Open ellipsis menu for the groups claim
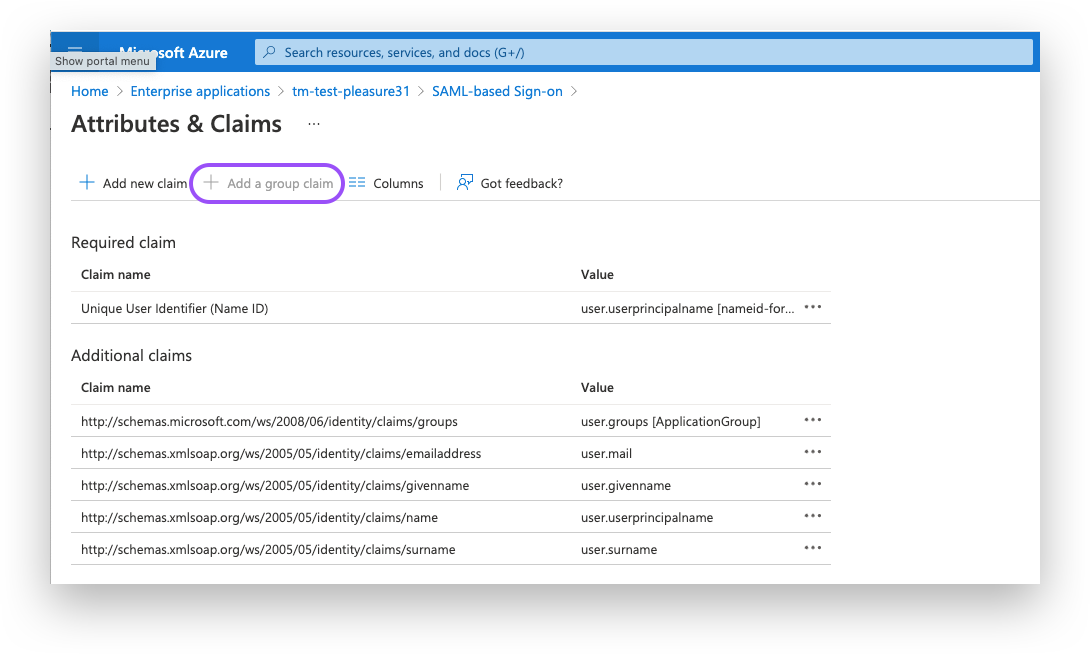This screenshot has width=1090, height=654. 812,421
